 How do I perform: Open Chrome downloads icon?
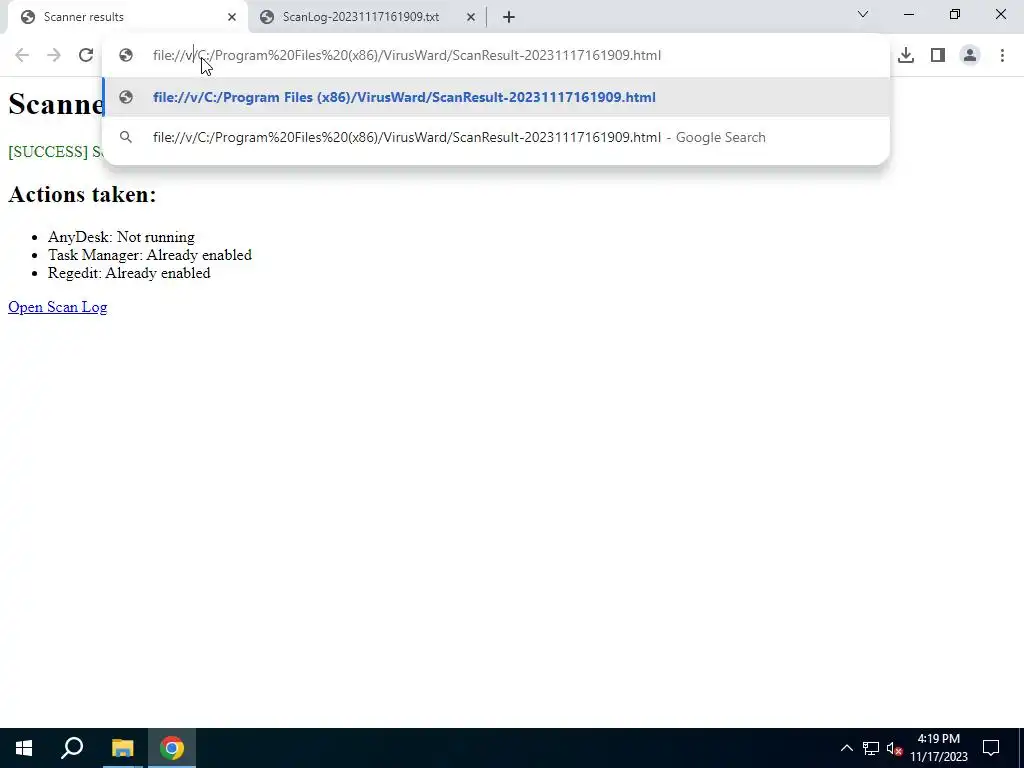(905, 55)
